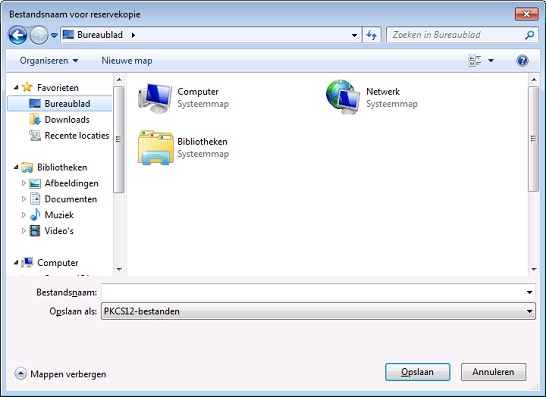
Task: Click navigation pane scrollbar up arrow
Action: pos(119,80)
